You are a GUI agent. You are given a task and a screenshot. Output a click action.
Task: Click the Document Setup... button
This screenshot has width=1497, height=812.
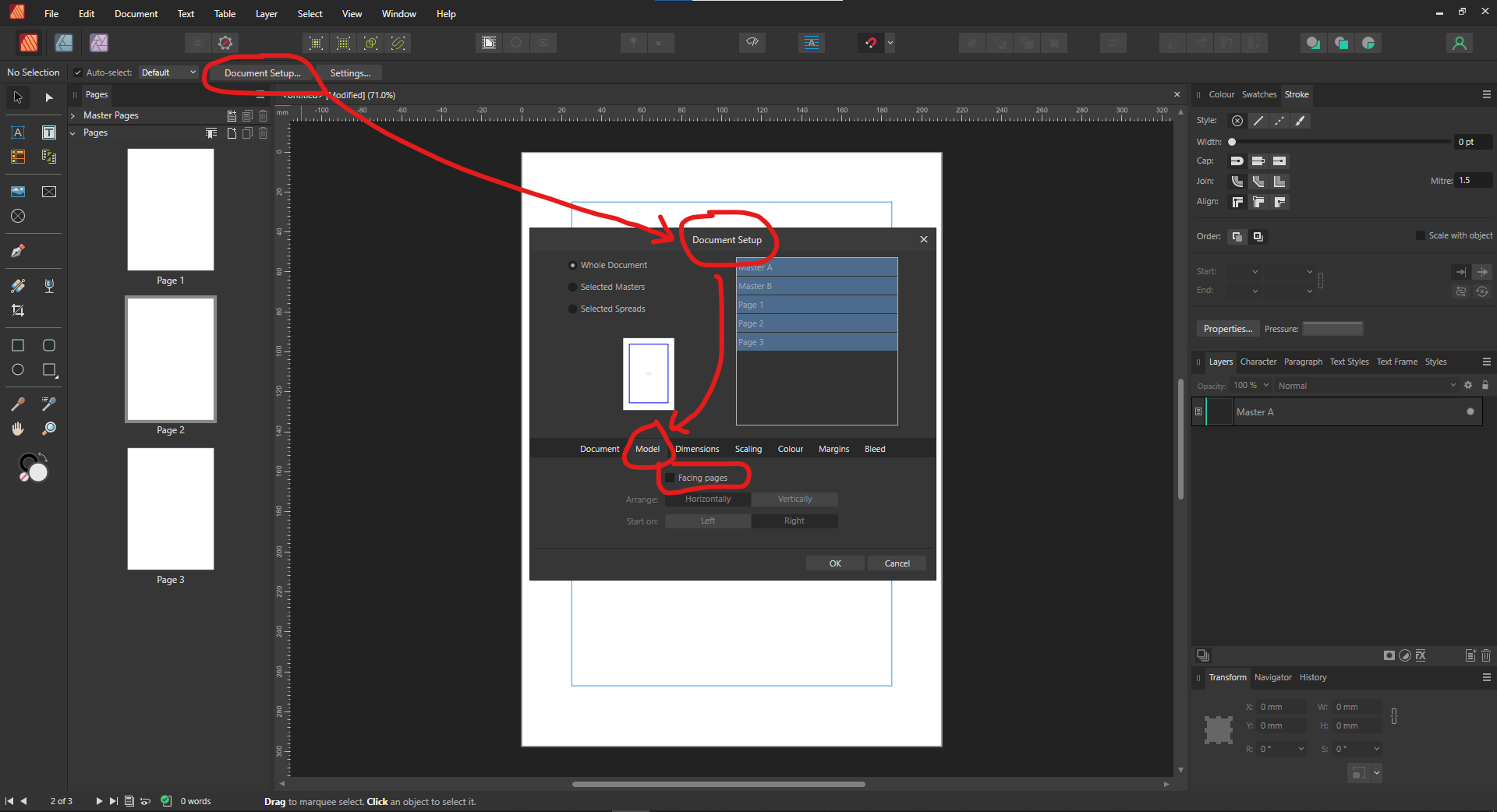point(262,73)
